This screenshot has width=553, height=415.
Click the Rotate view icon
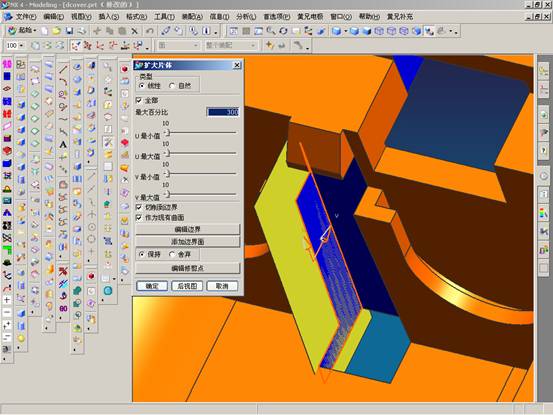283,31
